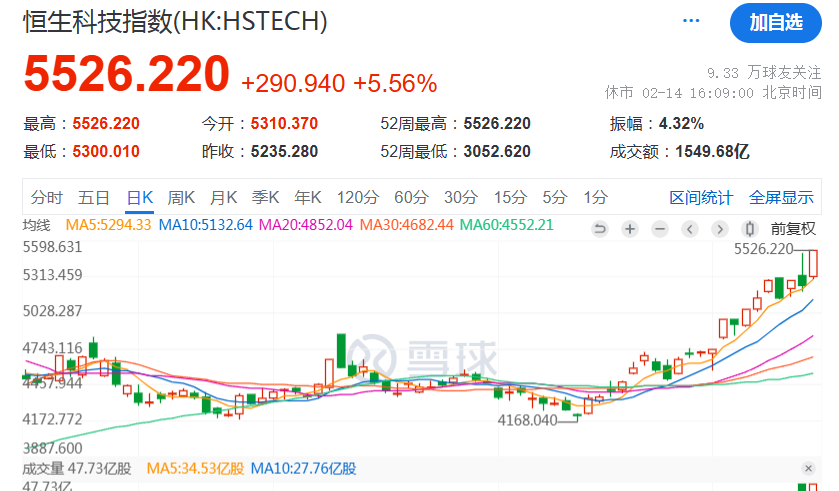Switch chart to 30分 interval
839x491 pixels.
pos(461,197)
